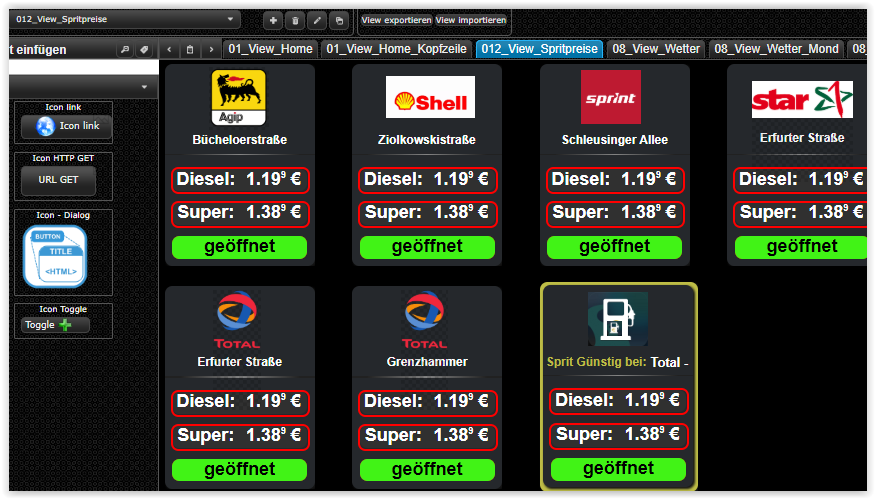Go to next view tab arrow
Viewport: 875px width, 499px height.
coord(211,49)
